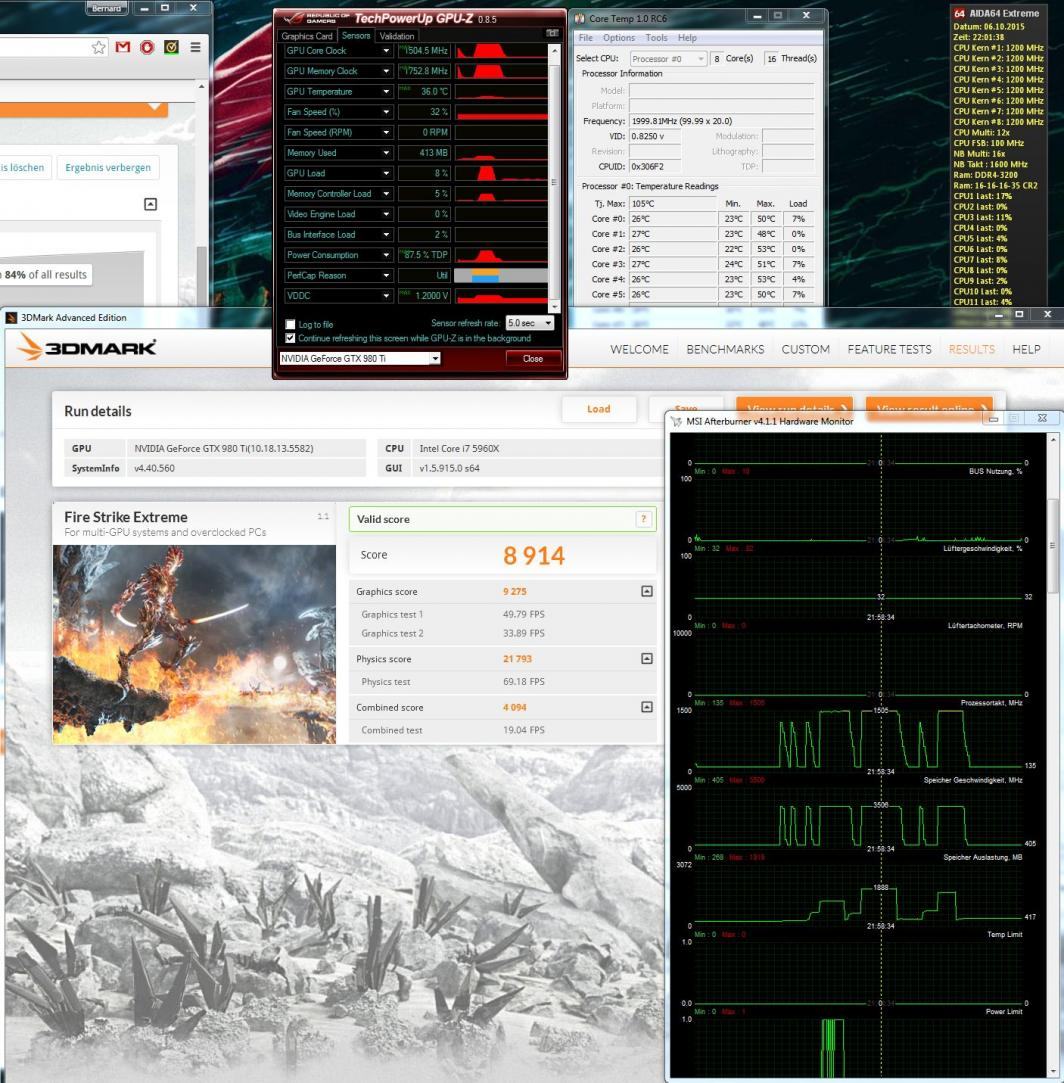Click the Fire Strike Extreme thumbnail image
This screenshot has height=1083, width=1064.
(x=194, y=644)
